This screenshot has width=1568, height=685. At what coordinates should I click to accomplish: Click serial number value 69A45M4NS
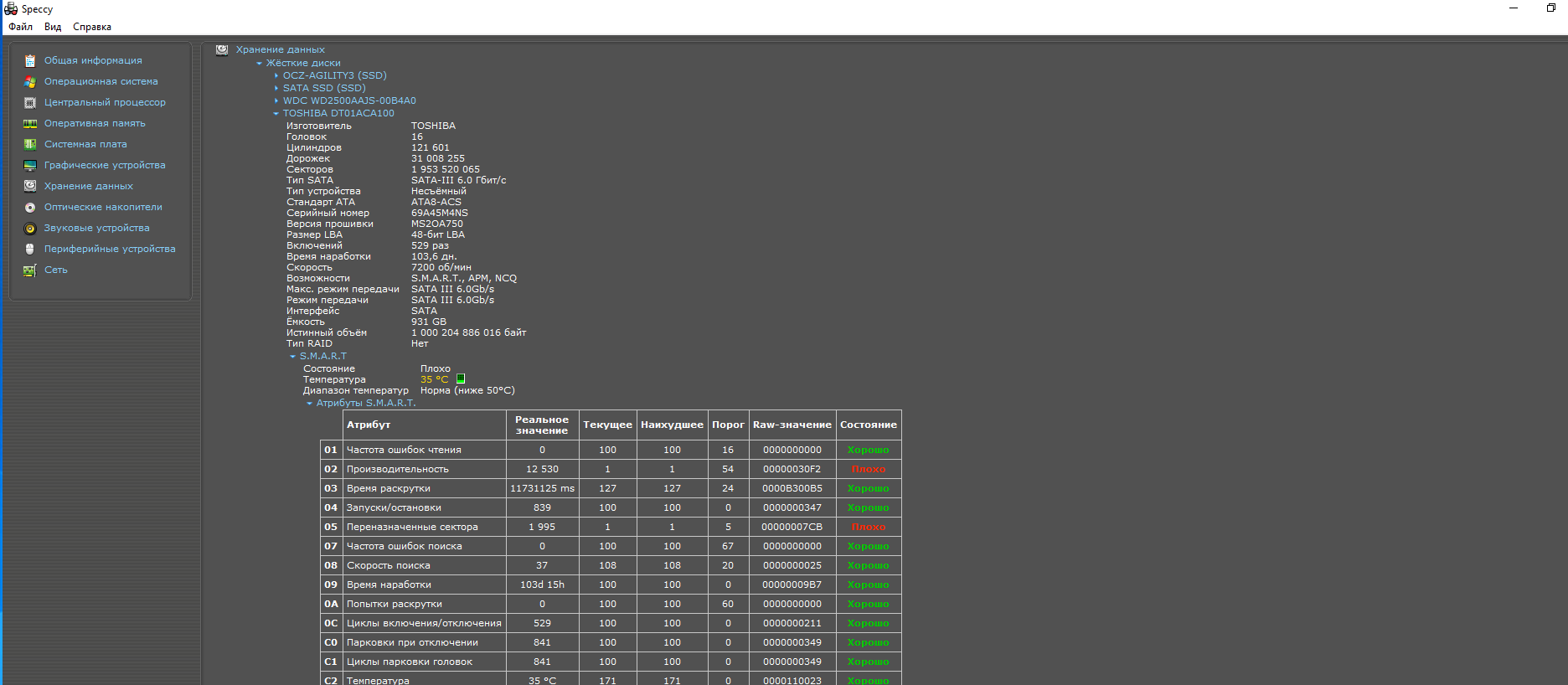[440, 213]
